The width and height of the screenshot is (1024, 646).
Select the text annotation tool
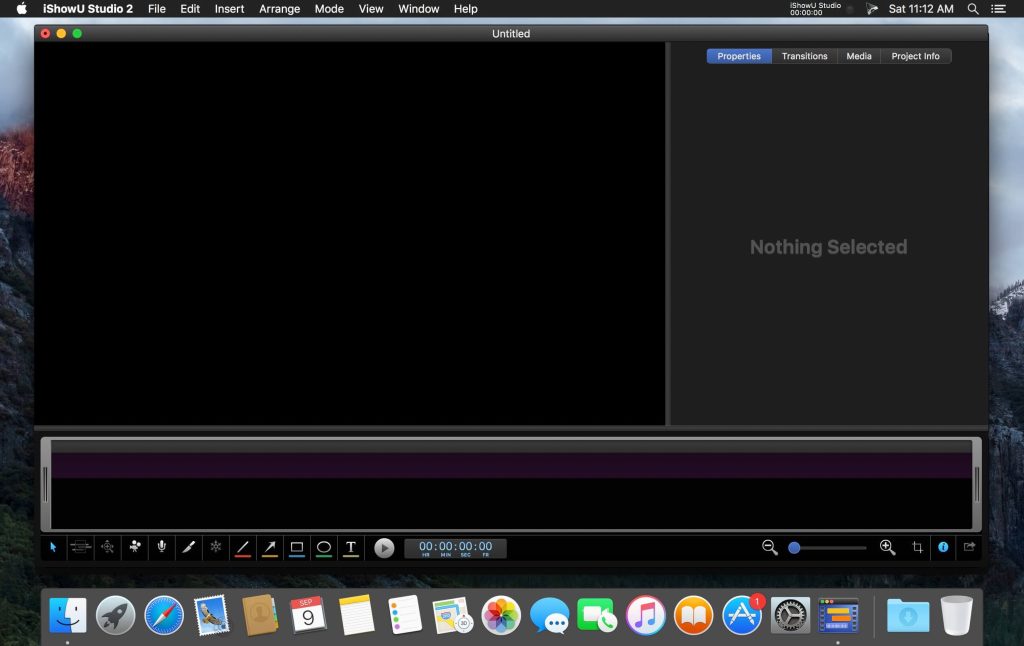pyautogui.click(x=351, y=547)
